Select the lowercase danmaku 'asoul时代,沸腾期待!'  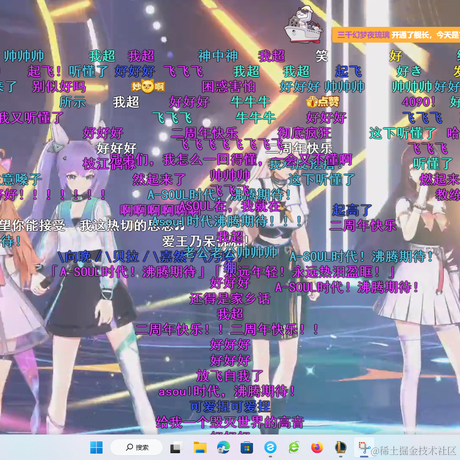point(227,391)
